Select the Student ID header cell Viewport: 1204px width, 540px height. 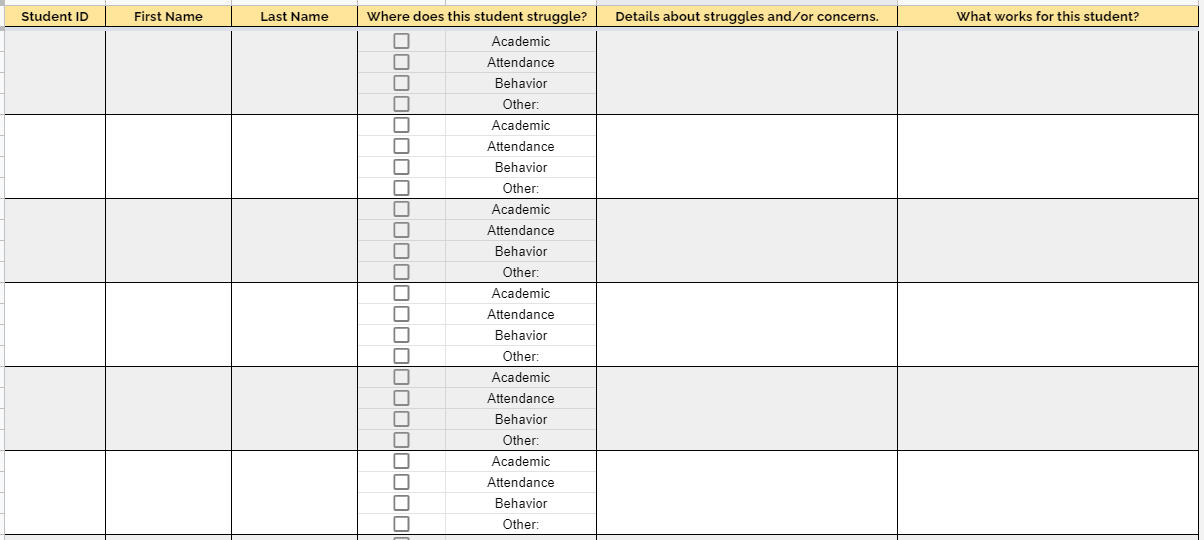point(55,16)
